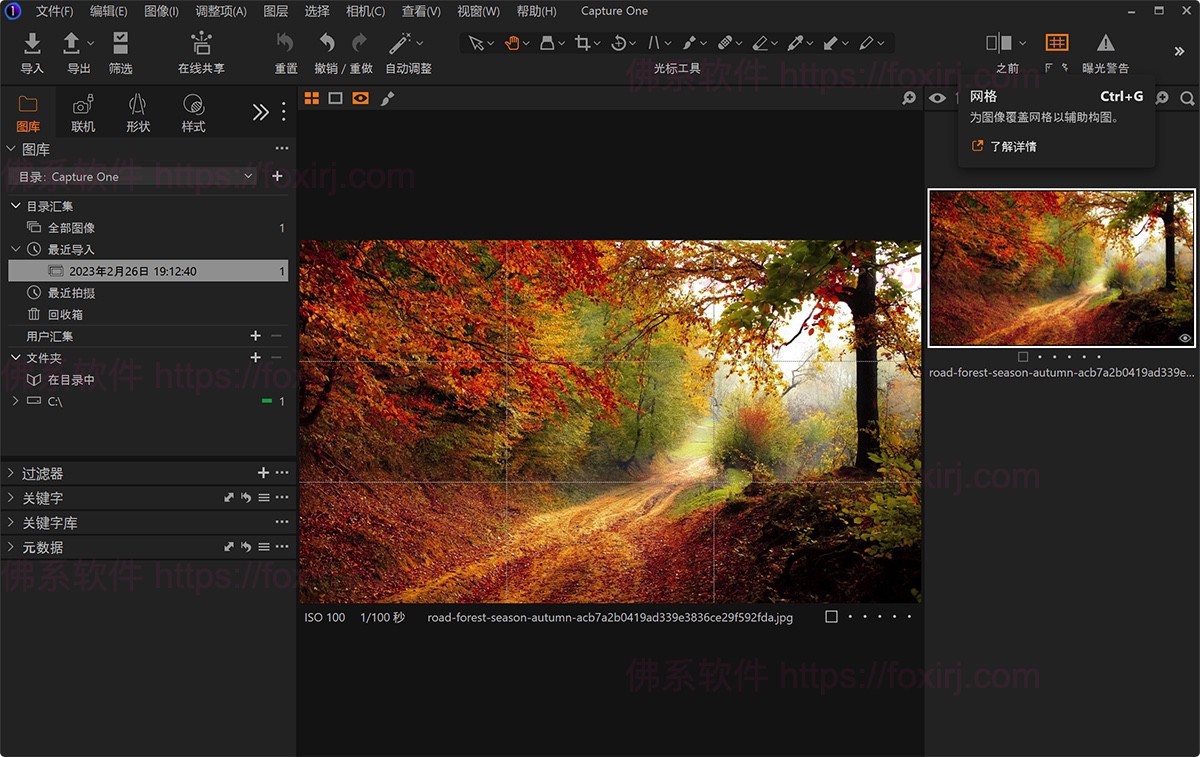This screenshot has width=1200, height=757.
Task: Activate the white balance eyedropper tool
Action: pos(798,43)
